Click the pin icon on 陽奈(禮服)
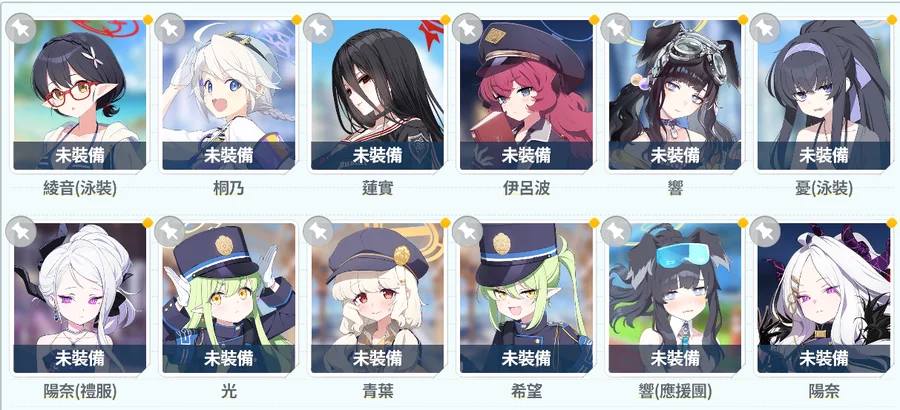Screen dimensions: 900x410 pyautogui.click(x=21, y=231)
